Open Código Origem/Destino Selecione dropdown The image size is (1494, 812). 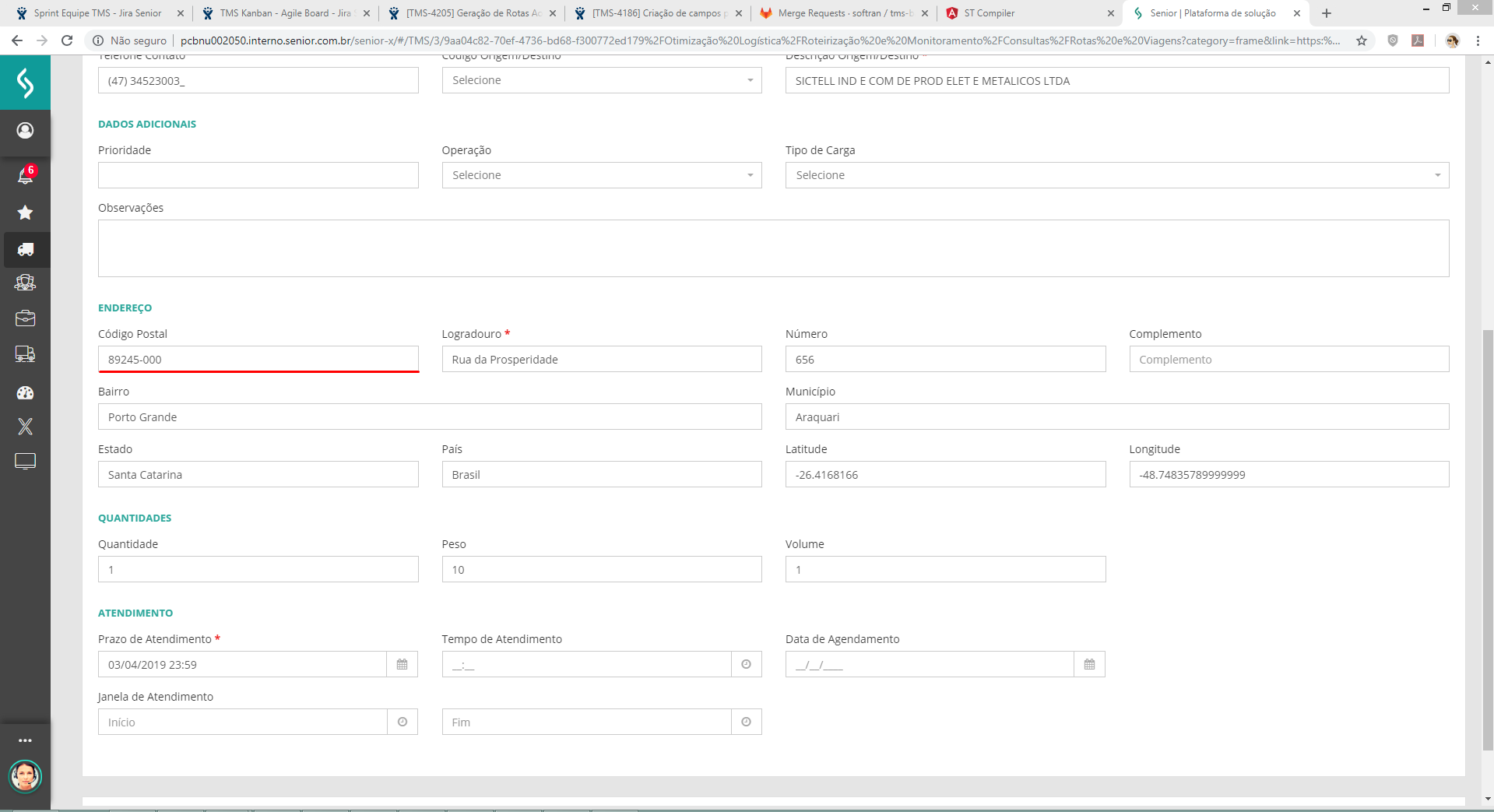pyautogui.click(x=602, y=80)
